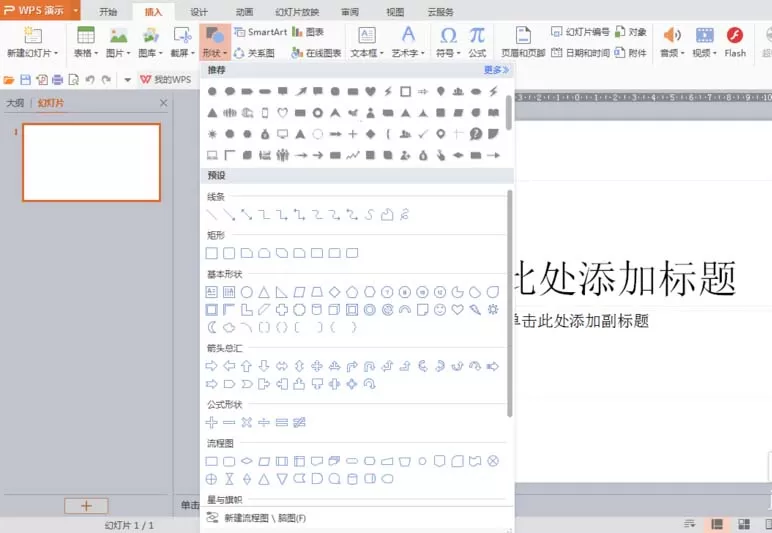Expand the 音频 audio dropdown
Screen dimensions: 772x533
pyautogui.click(x=672, y=42)
